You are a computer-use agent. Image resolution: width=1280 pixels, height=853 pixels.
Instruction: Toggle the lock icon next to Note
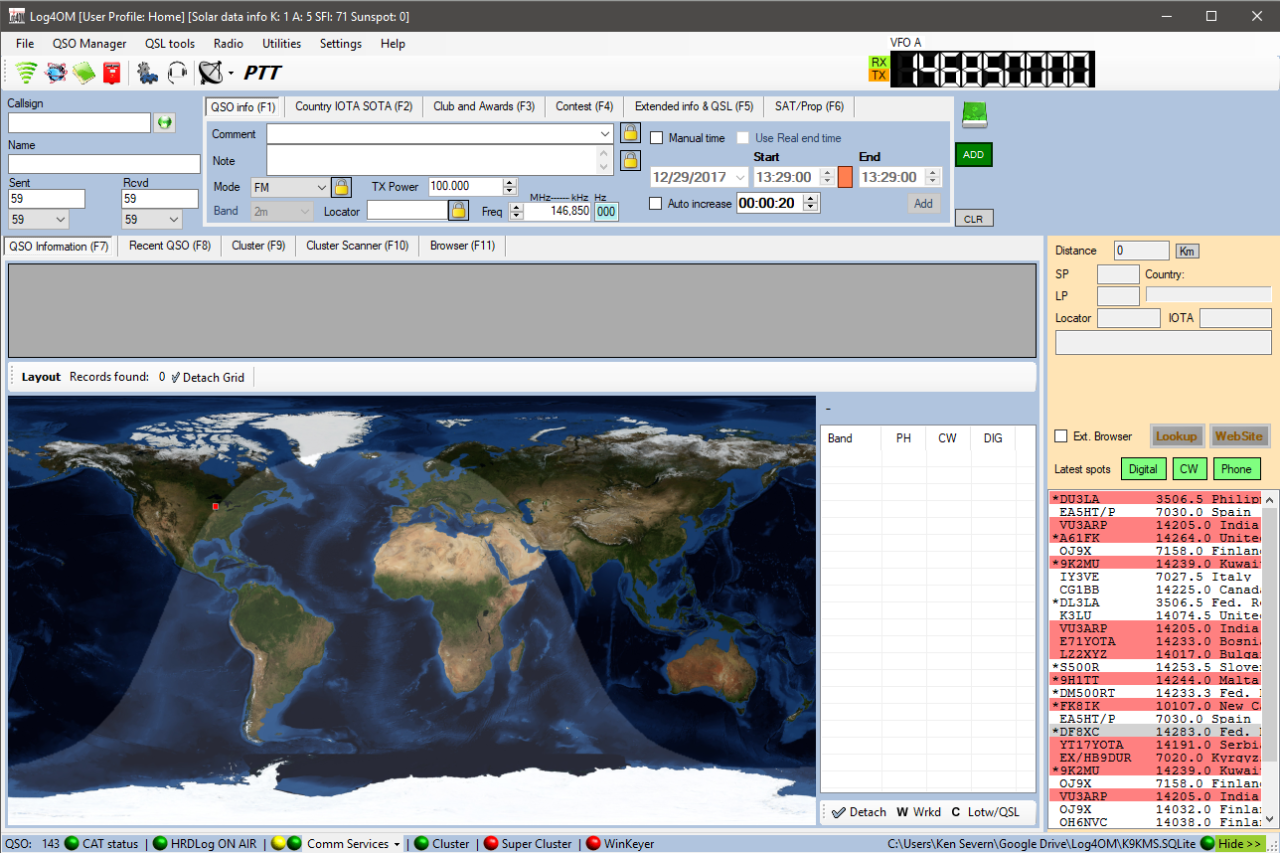click(630, 160)
